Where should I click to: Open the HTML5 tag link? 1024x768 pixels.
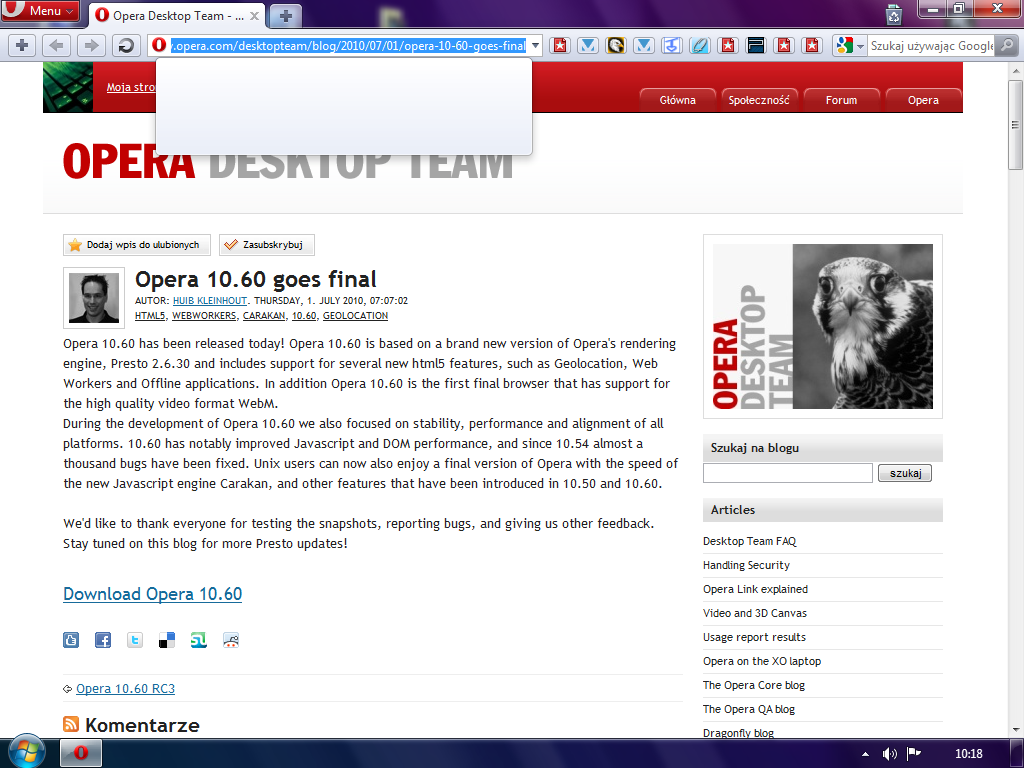150,315
